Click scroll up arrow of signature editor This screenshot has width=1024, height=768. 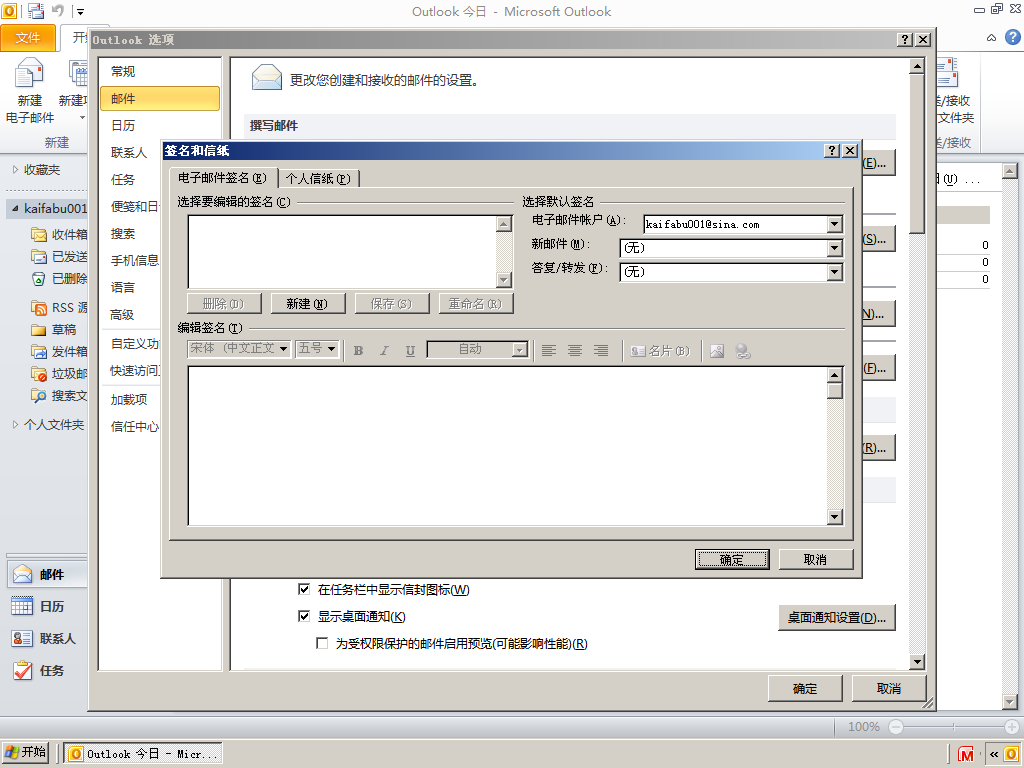pyautogui.click(x=835, y=375)
